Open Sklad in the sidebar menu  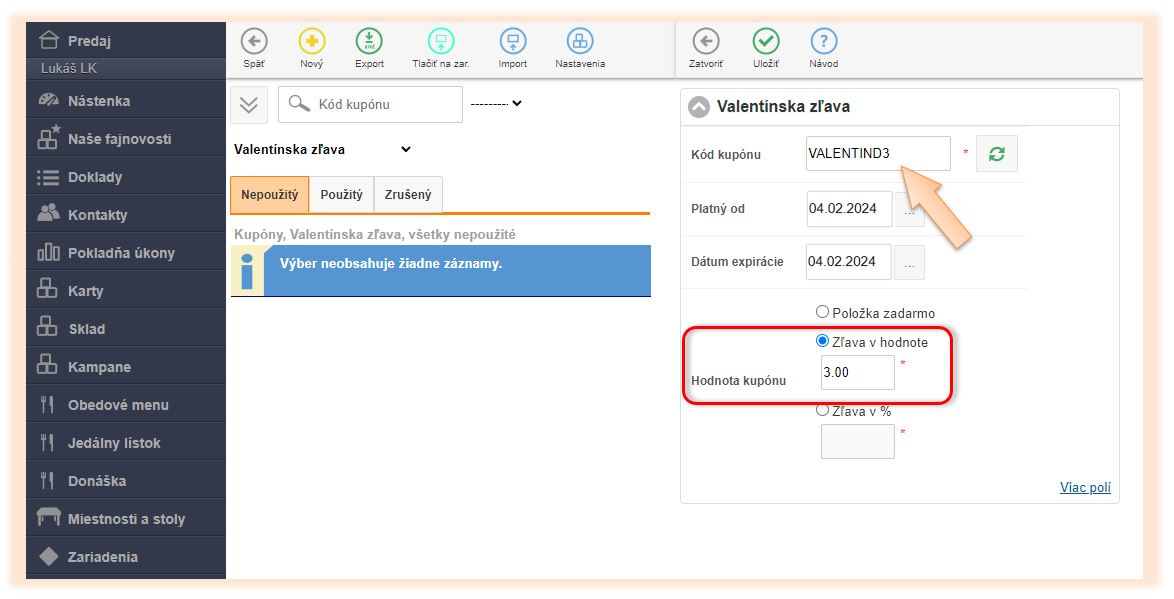point(86,329)
